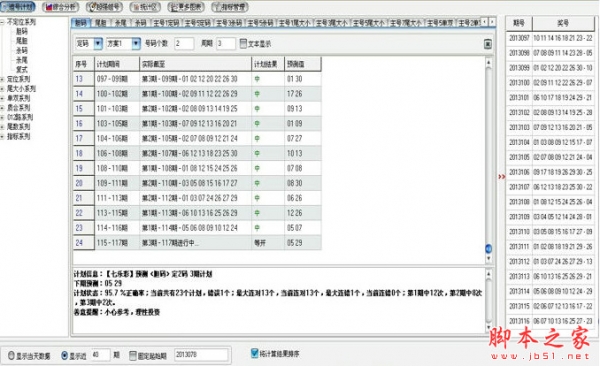600x366 pixels.
Task: Click the green result icon in row 16
Action: point(257,124)
